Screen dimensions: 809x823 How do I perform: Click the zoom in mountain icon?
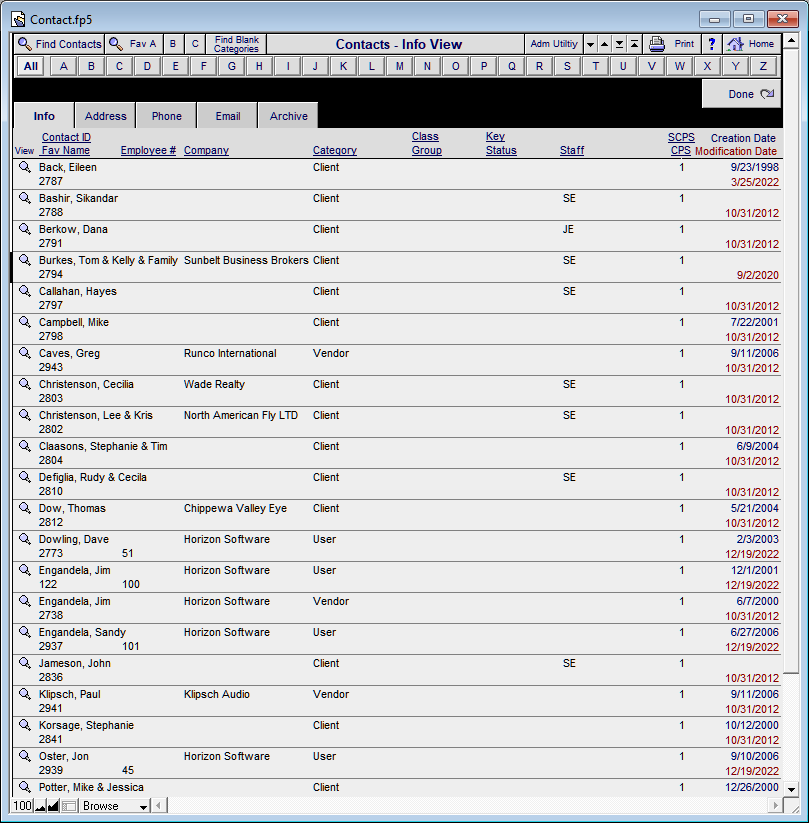(53, 806)
